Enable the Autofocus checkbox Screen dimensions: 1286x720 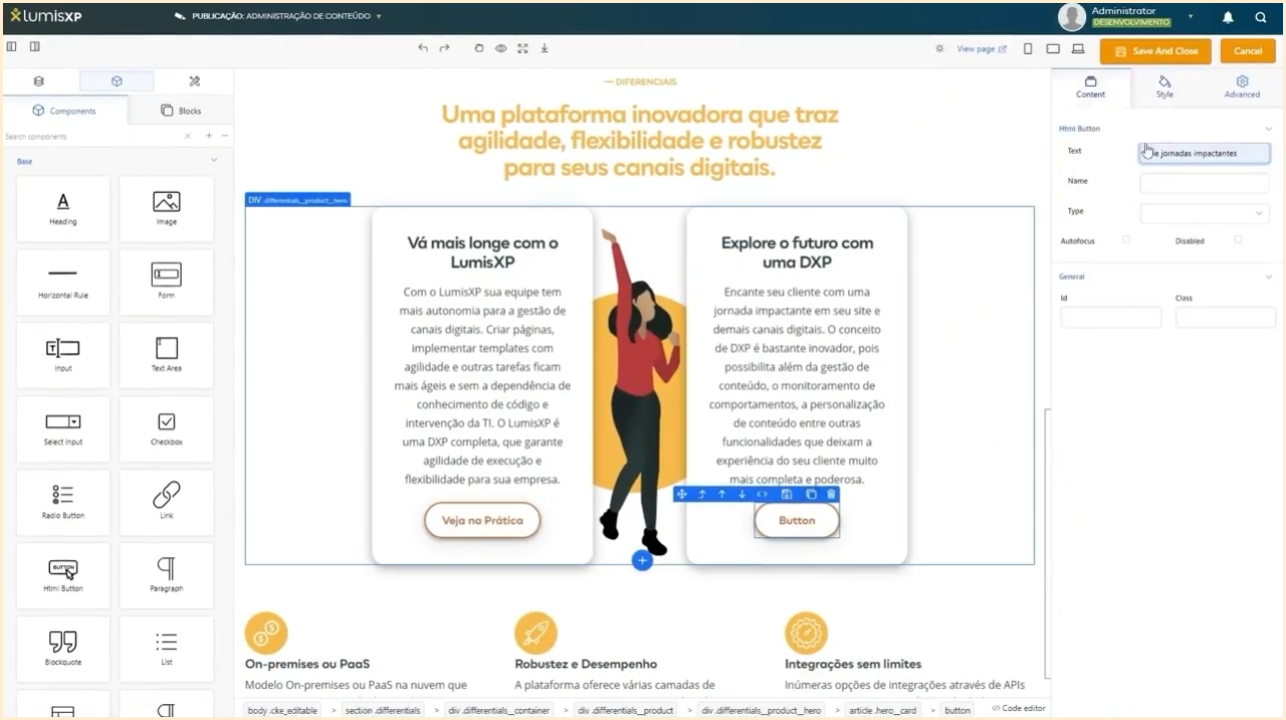tap(1128, 240)
